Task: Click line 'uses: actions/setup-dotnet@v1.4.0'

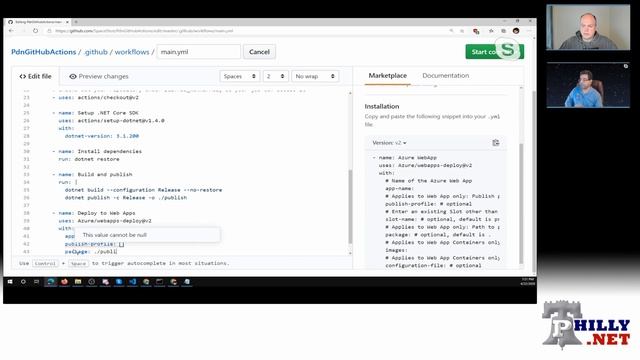Action: pyautogui.click(x=111, y=120)
